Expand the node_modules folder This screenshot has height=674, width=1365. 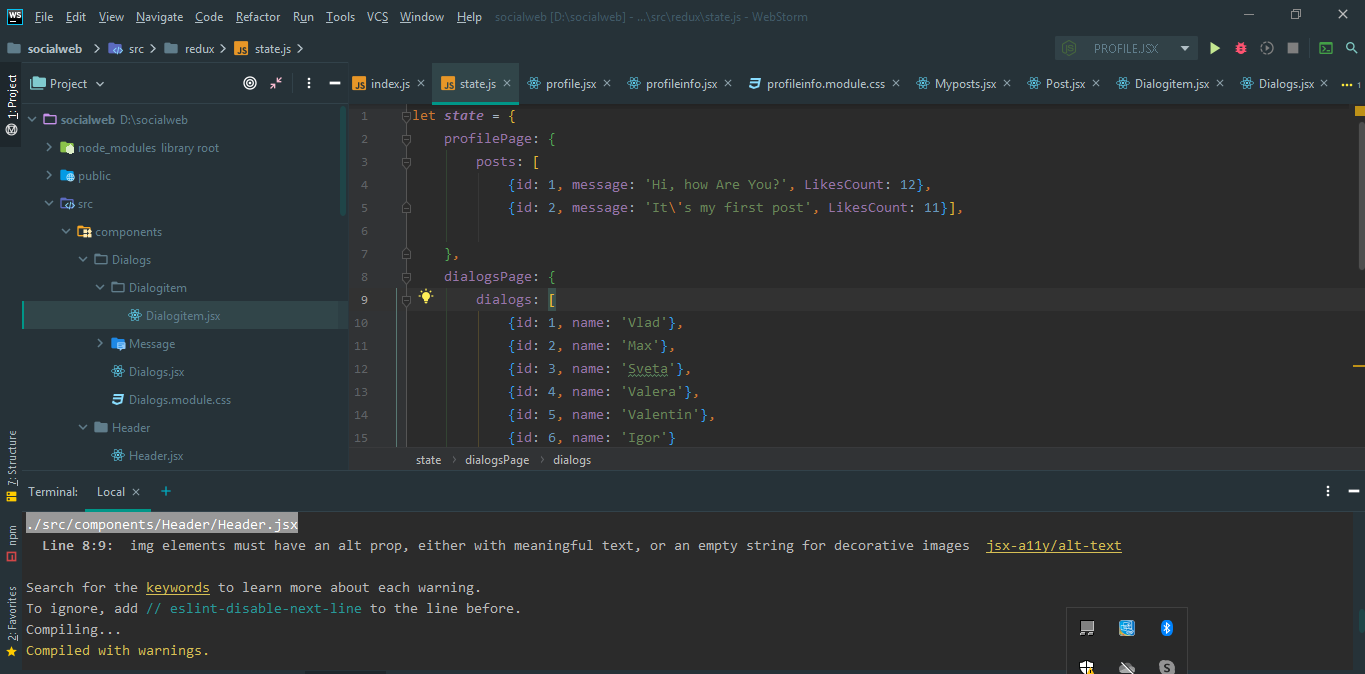[x=49, y=148]
